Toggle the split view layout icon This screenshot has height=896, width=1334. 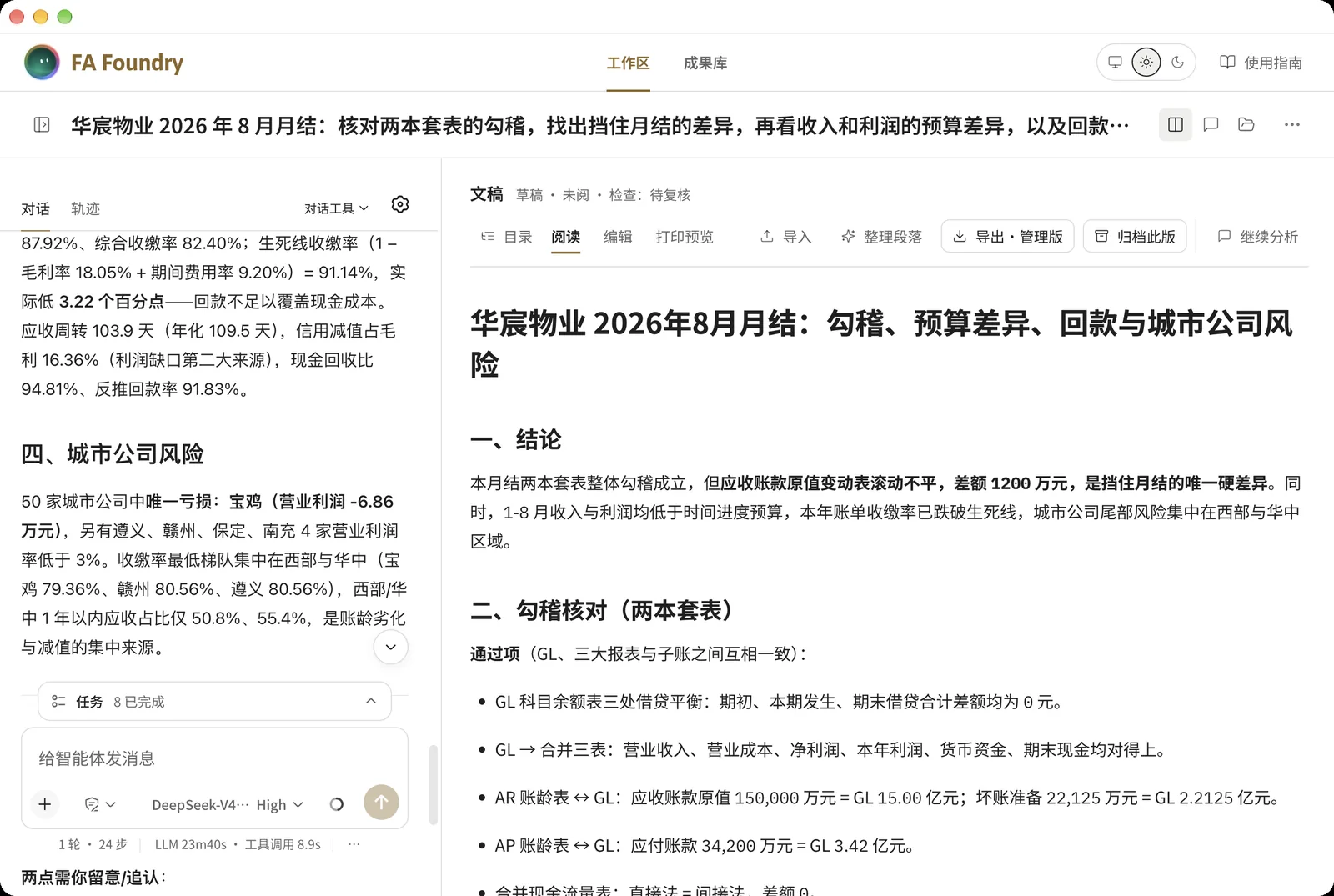[x=1176, y=125]
